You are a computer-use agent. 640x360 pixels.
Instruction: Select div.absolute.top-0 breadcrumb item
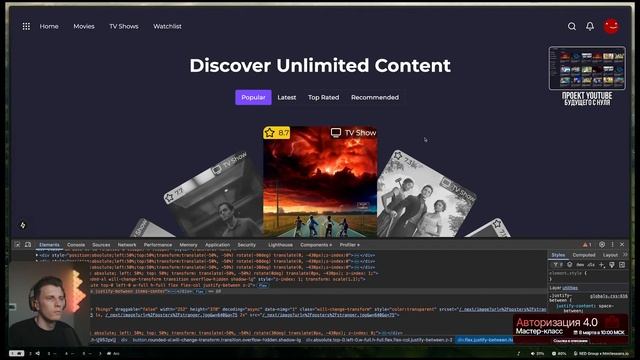tap(379, 340)
